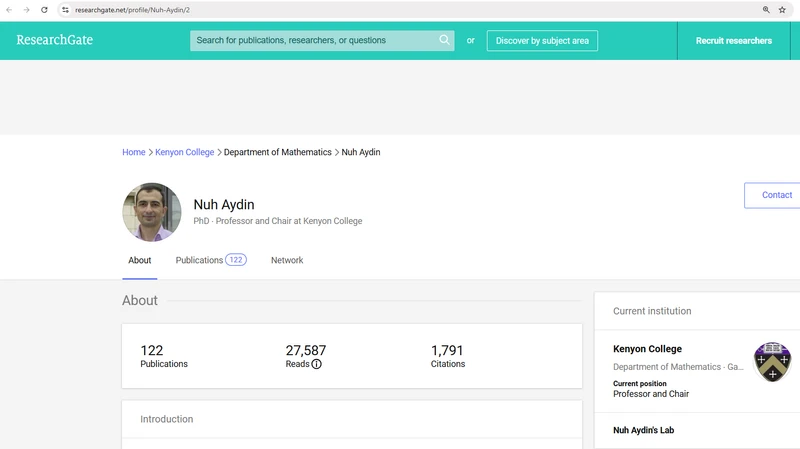Screen dimensions: 800x449
Task: Click the Kenyon College crest logo
Action: pos(772,361)
